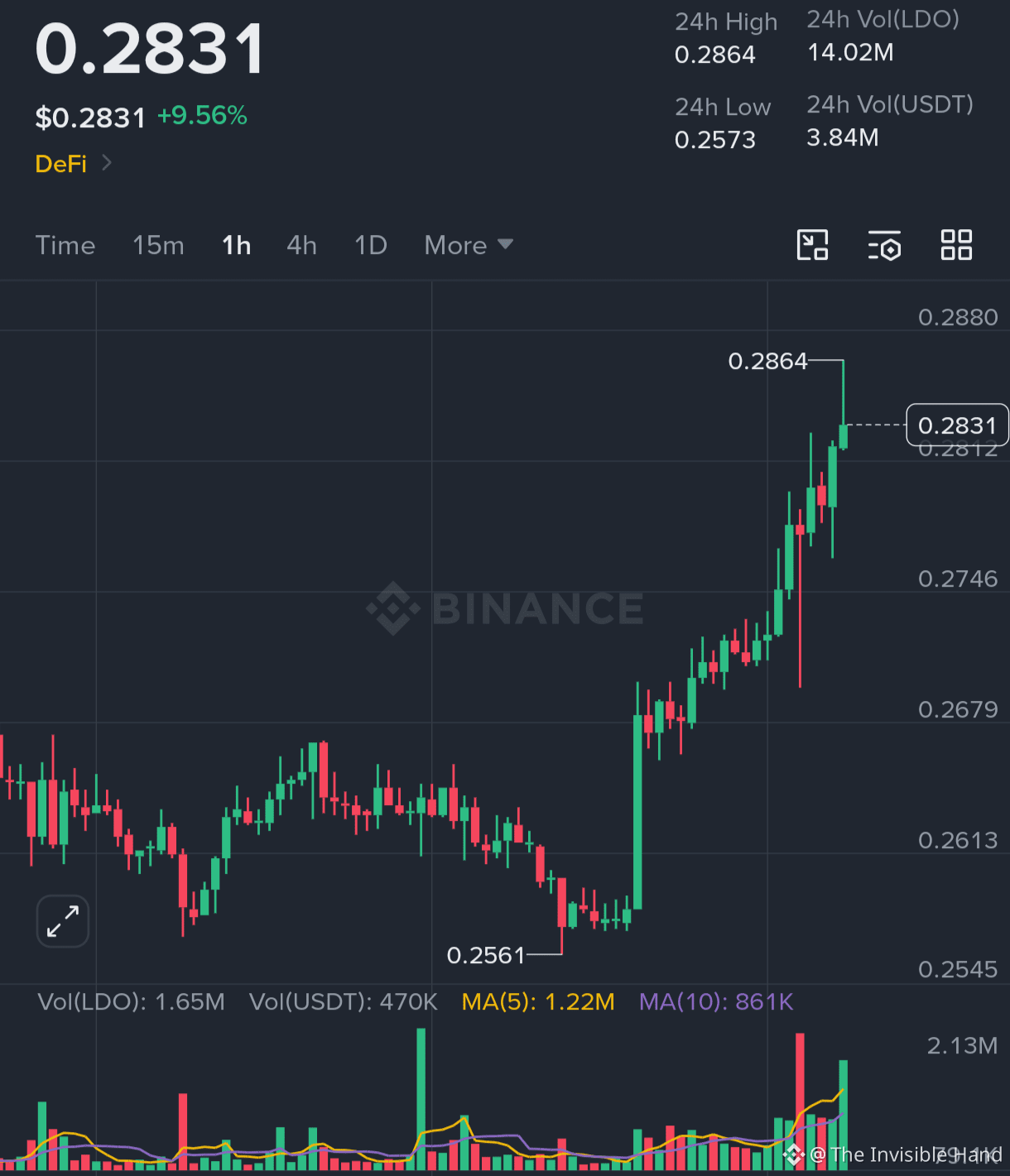Open the More intervals dropdown
The image size is (1010, 1176).
click(x=469, y=245)
